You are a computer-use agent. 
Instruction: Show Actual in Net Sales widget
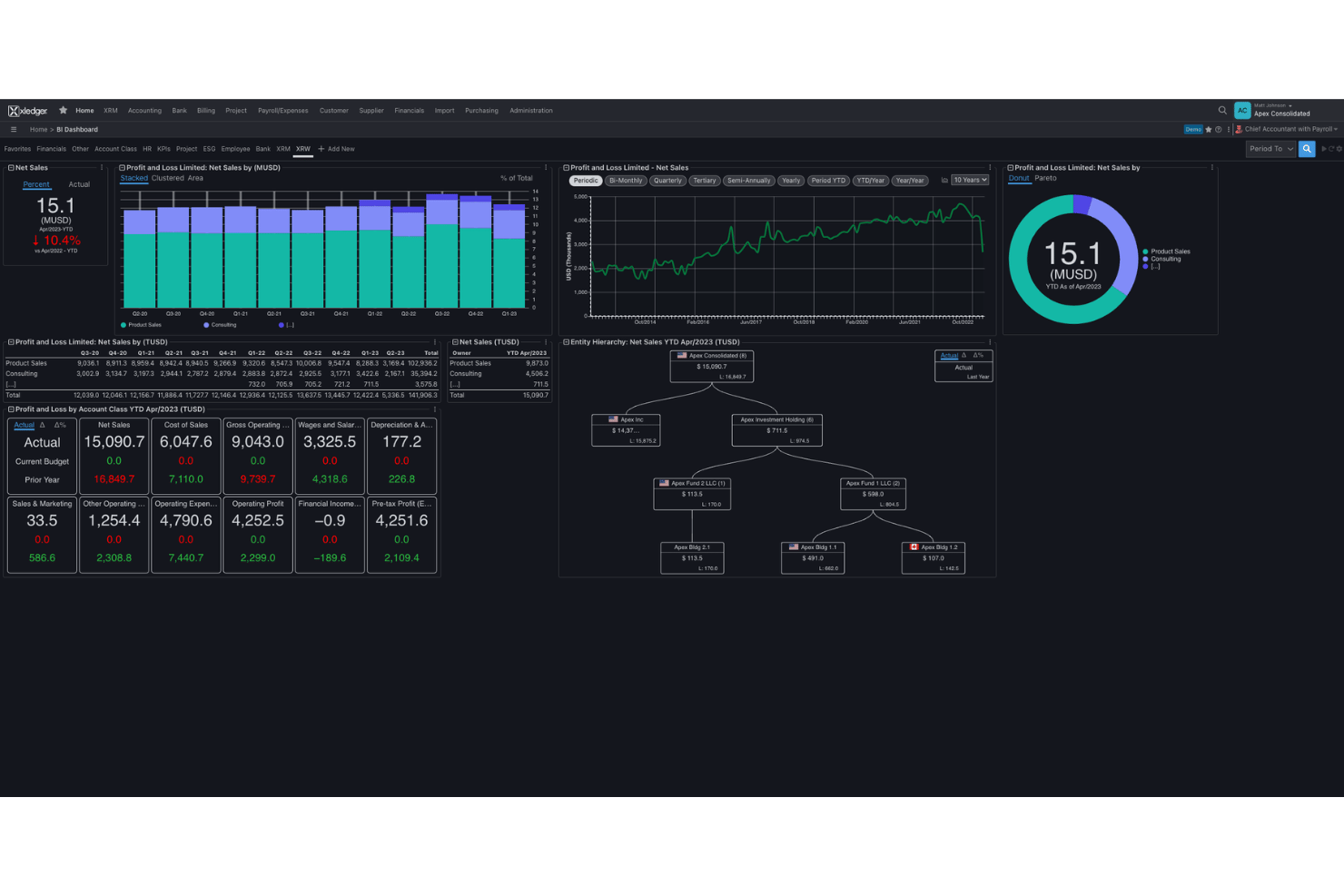coord(80,185)
